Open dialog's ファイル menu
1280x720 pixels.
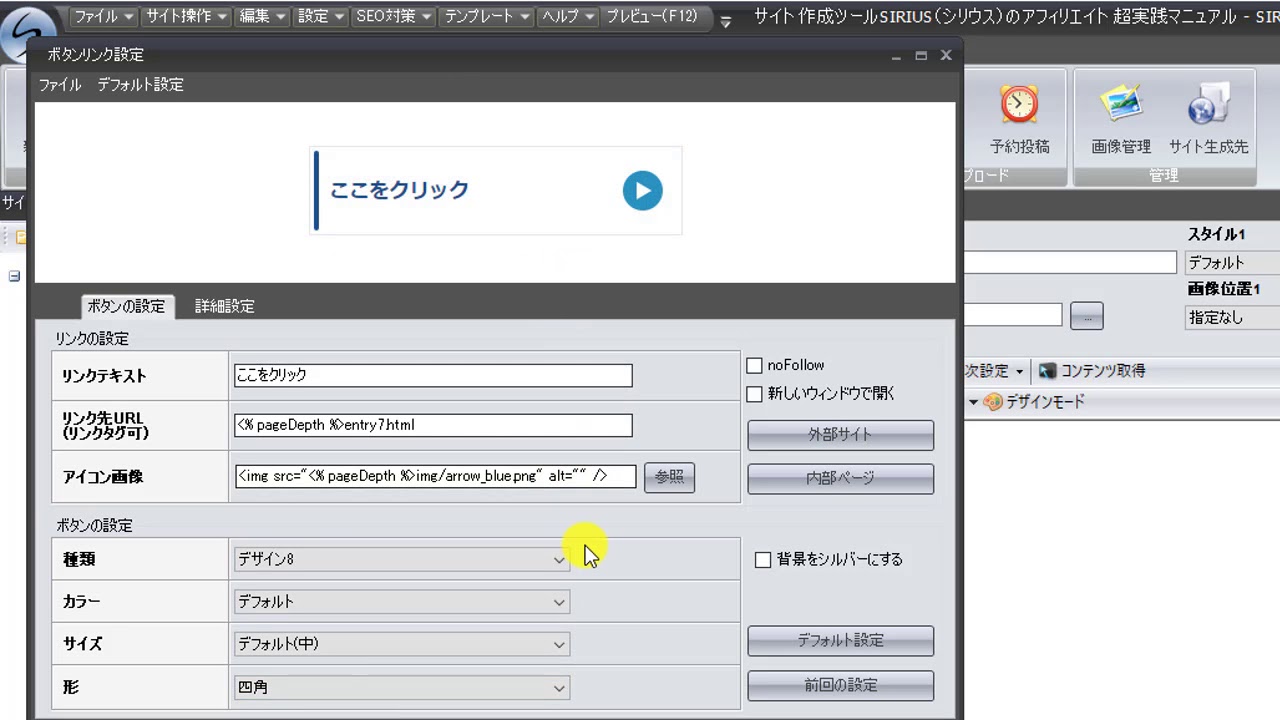click(60, 85)
